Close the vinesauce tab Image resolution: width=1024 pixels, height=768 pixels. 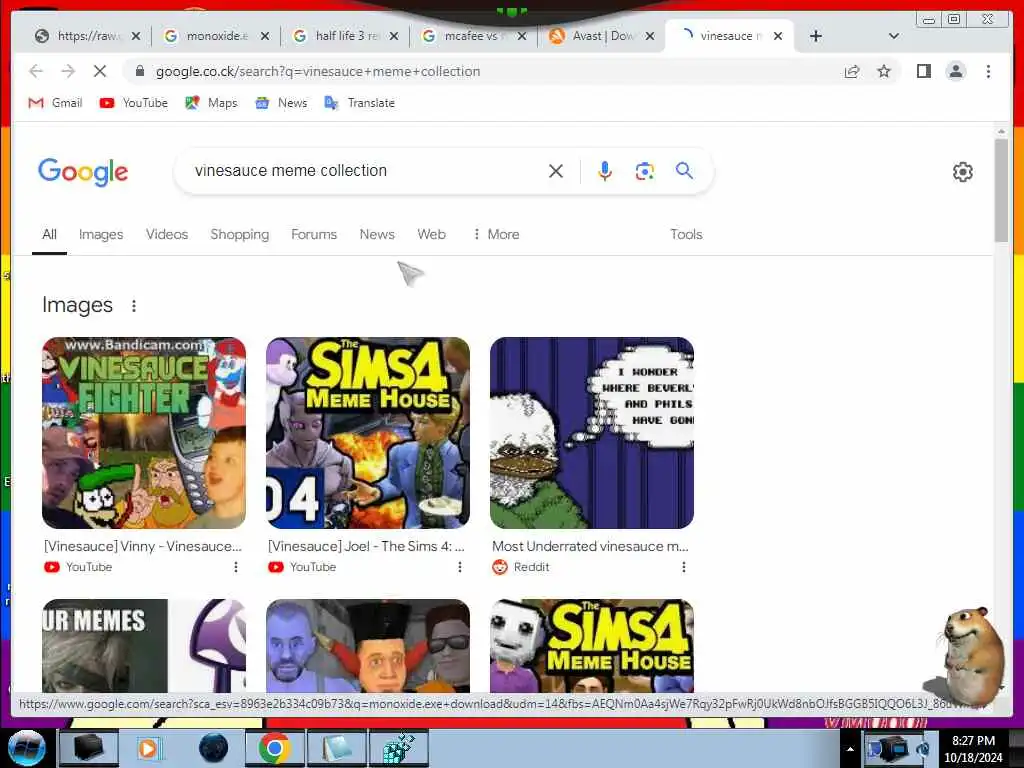(778, 37)
